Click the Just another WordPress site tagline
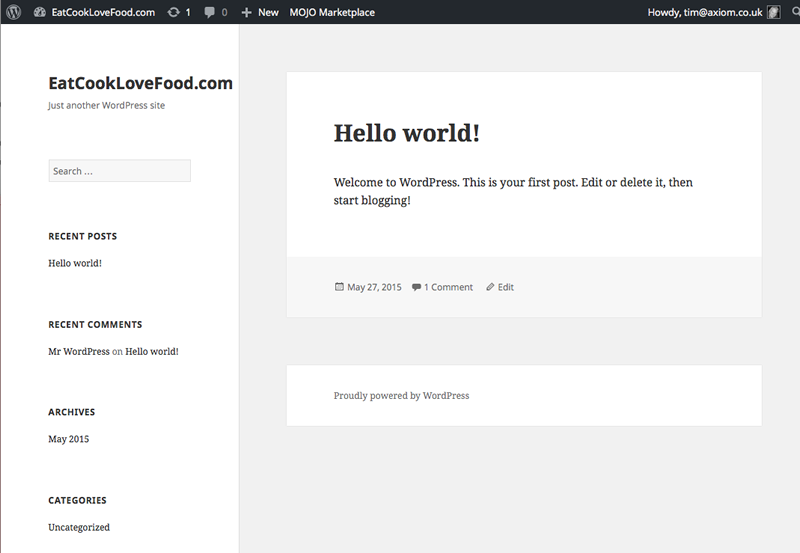 click(107, 106)
